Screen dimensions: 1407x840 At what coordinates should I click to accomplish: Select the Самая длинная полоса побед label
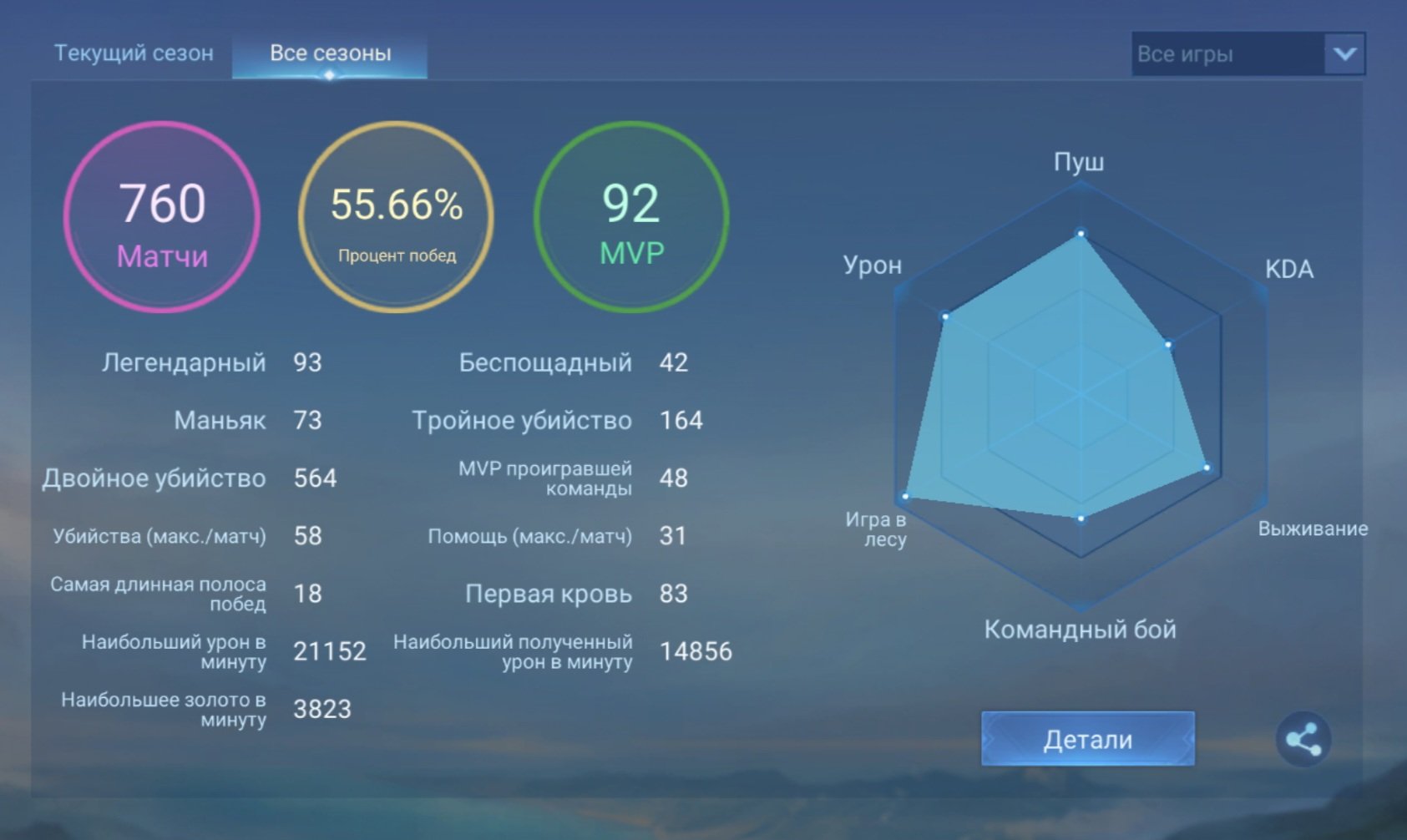coord(158,594)
